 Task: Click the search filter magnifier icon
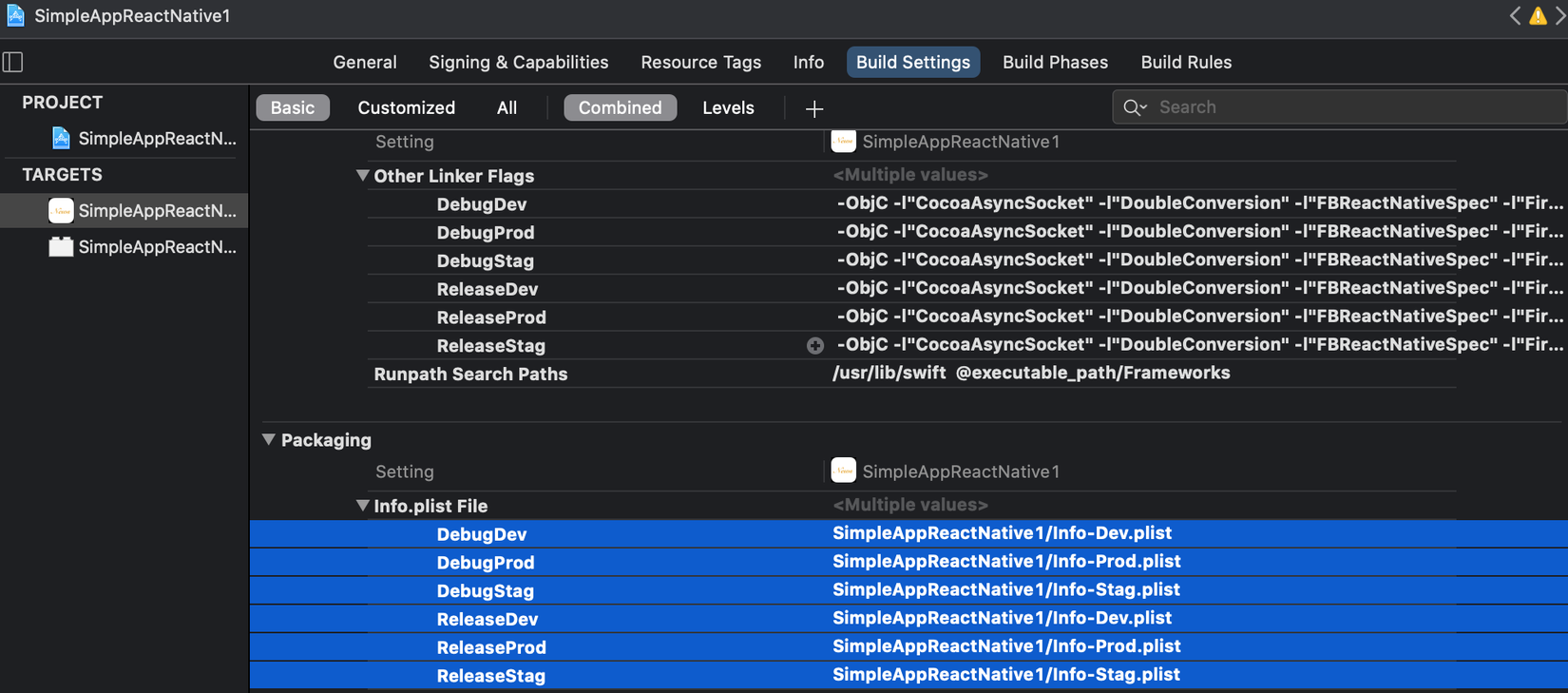1135,107
